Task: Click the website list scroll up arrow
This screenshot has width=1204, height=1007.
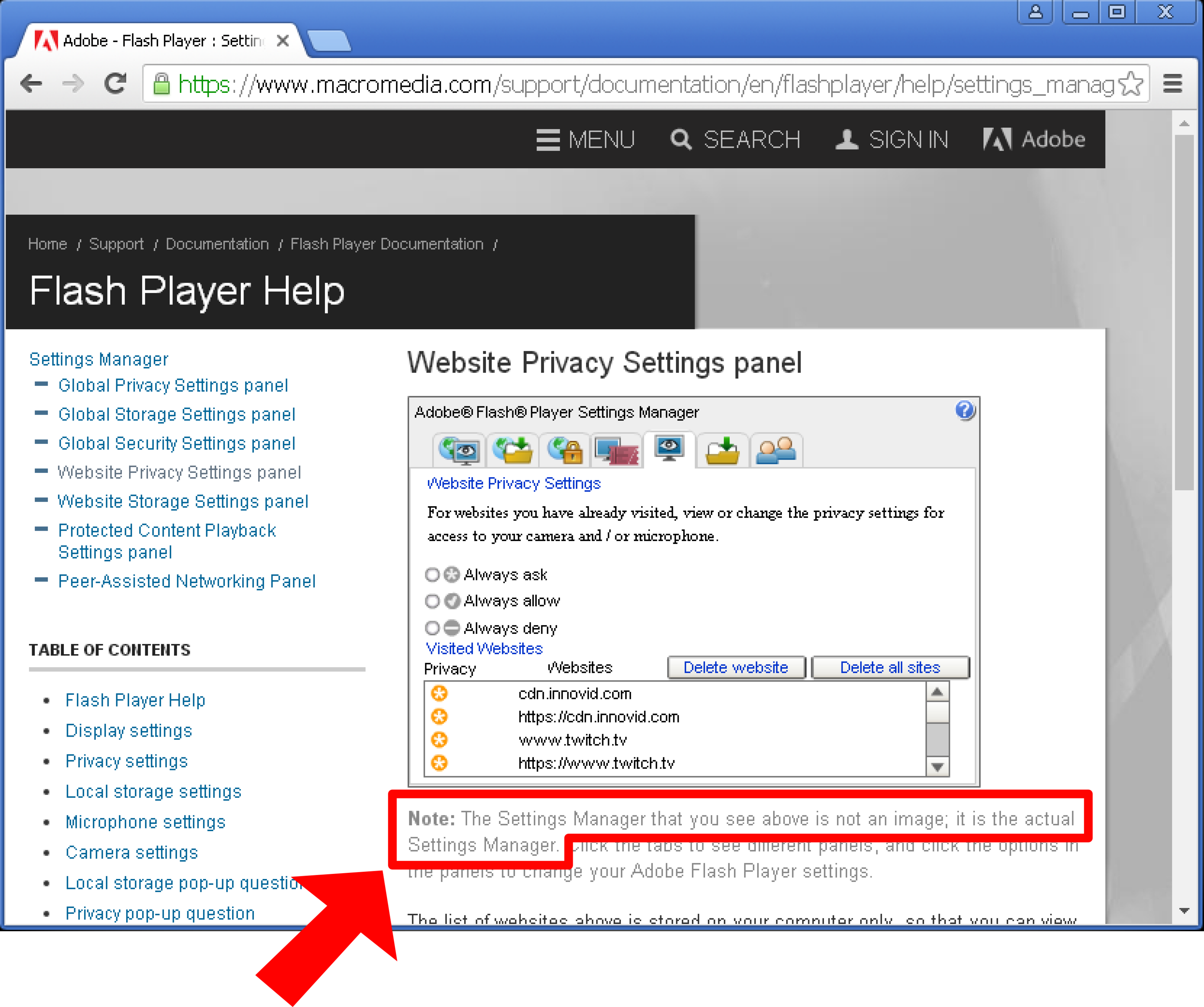Action: (x=938, y=692)
